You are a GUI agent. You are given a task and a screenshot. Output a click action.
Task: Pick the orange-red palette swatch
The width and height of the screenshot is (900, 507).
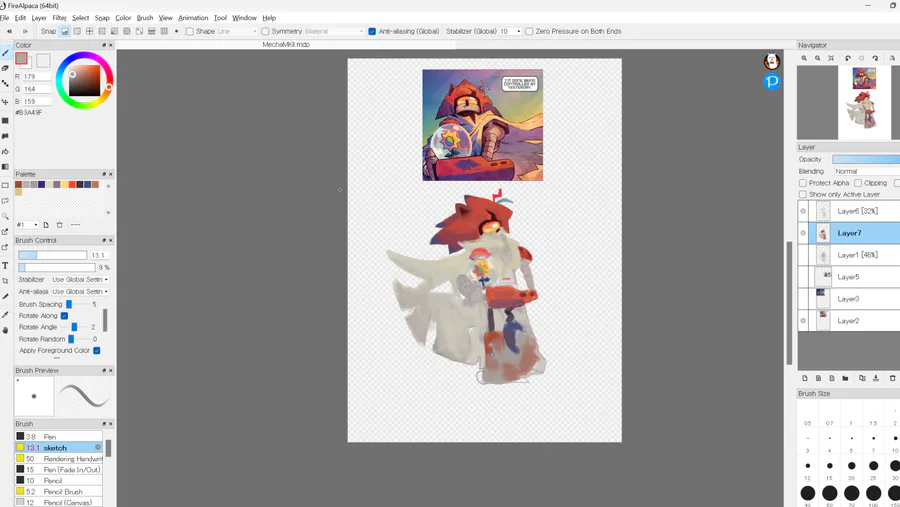(x=72, y=184)
